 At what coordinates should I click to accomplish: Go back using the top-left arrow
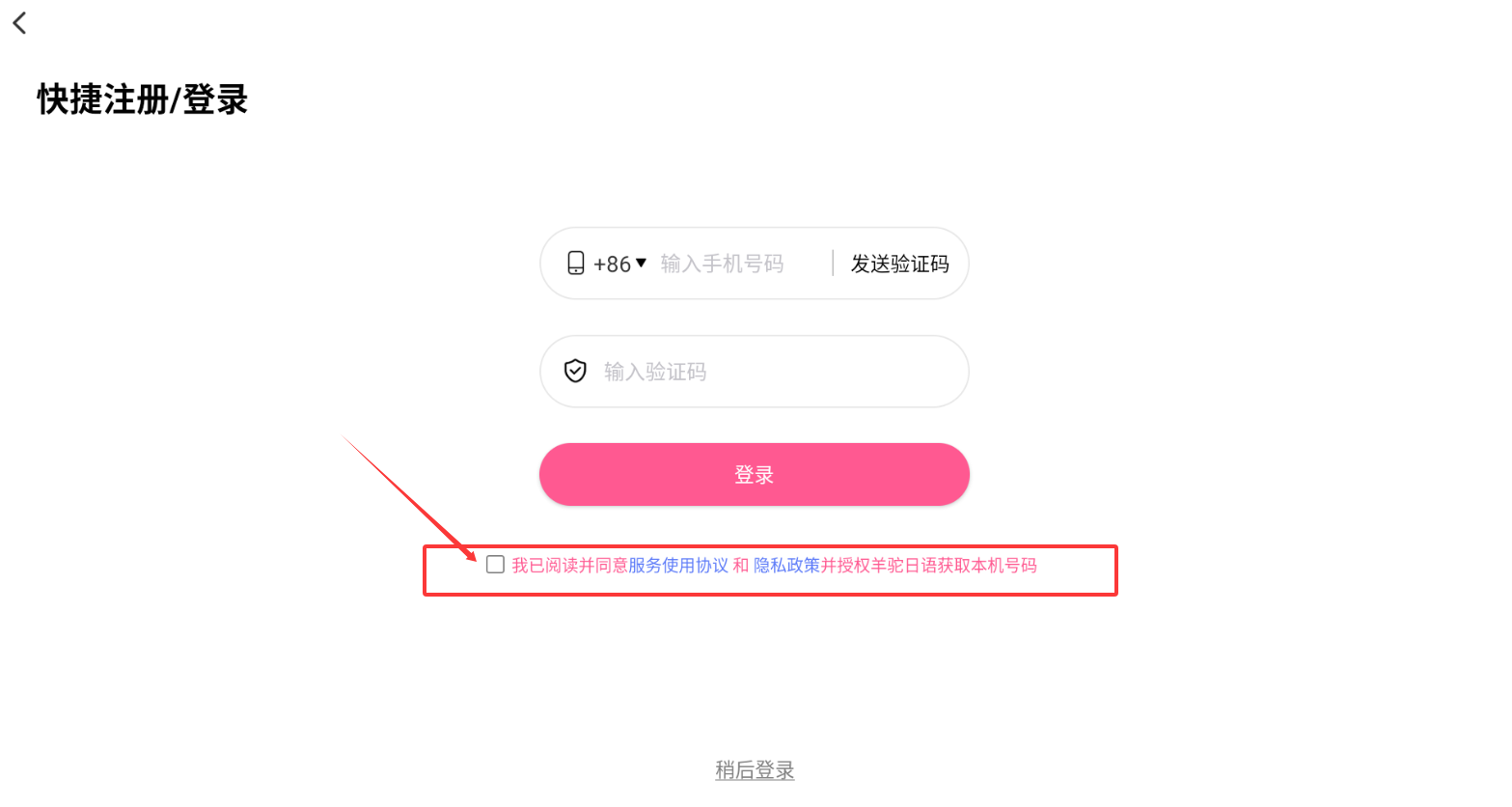(19, 22)
